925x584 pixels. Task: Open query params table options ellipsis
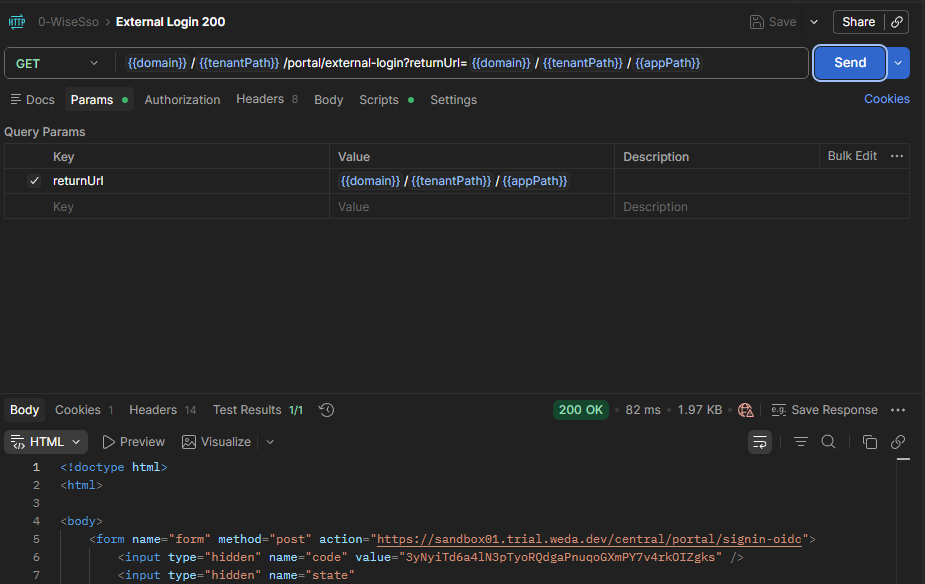pos(897,156)
